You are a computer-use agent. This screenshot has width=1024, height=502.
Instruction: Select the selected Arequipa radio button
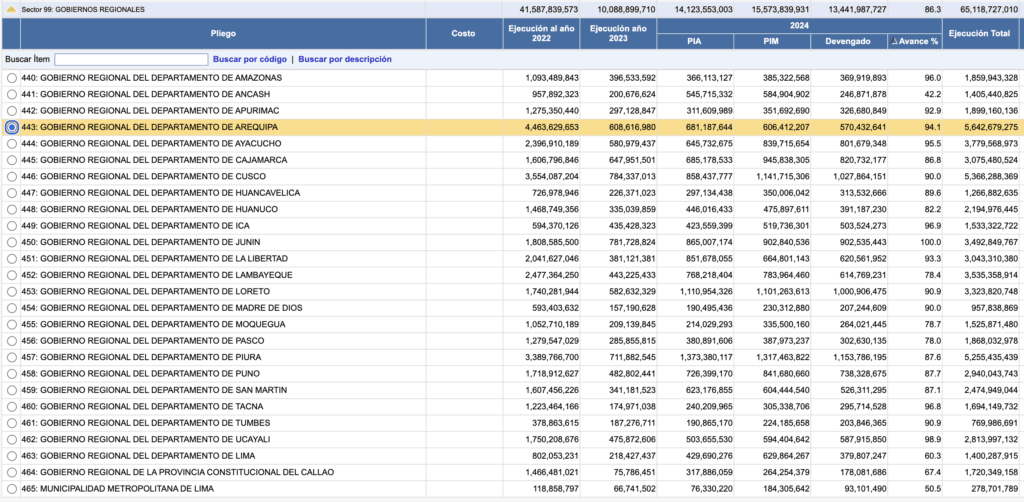point(11,127)
